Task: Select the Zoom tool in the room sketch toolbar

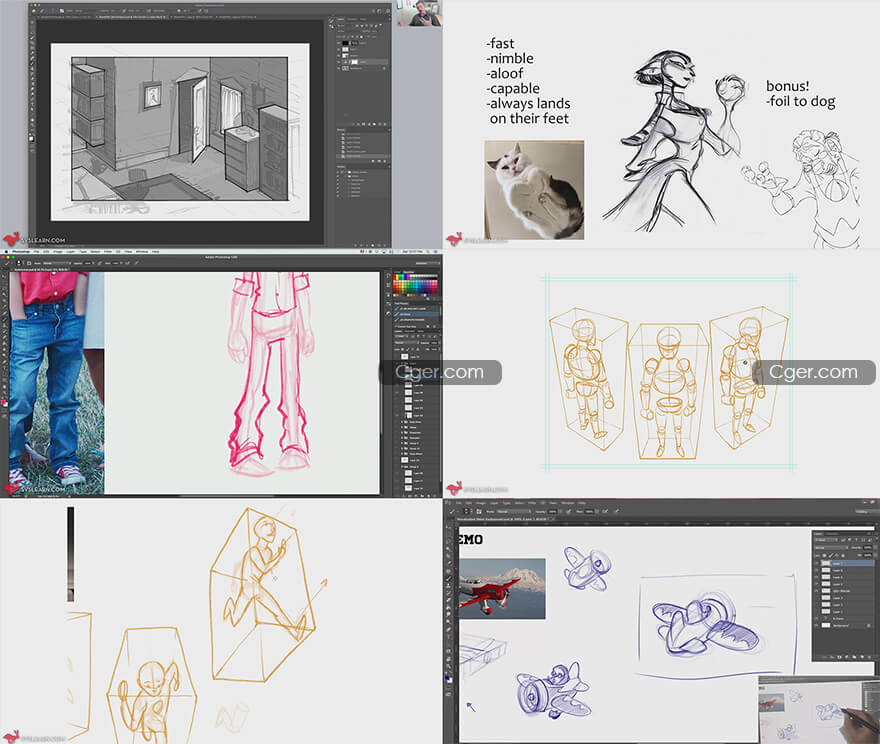Action: [x=31, y=125]
